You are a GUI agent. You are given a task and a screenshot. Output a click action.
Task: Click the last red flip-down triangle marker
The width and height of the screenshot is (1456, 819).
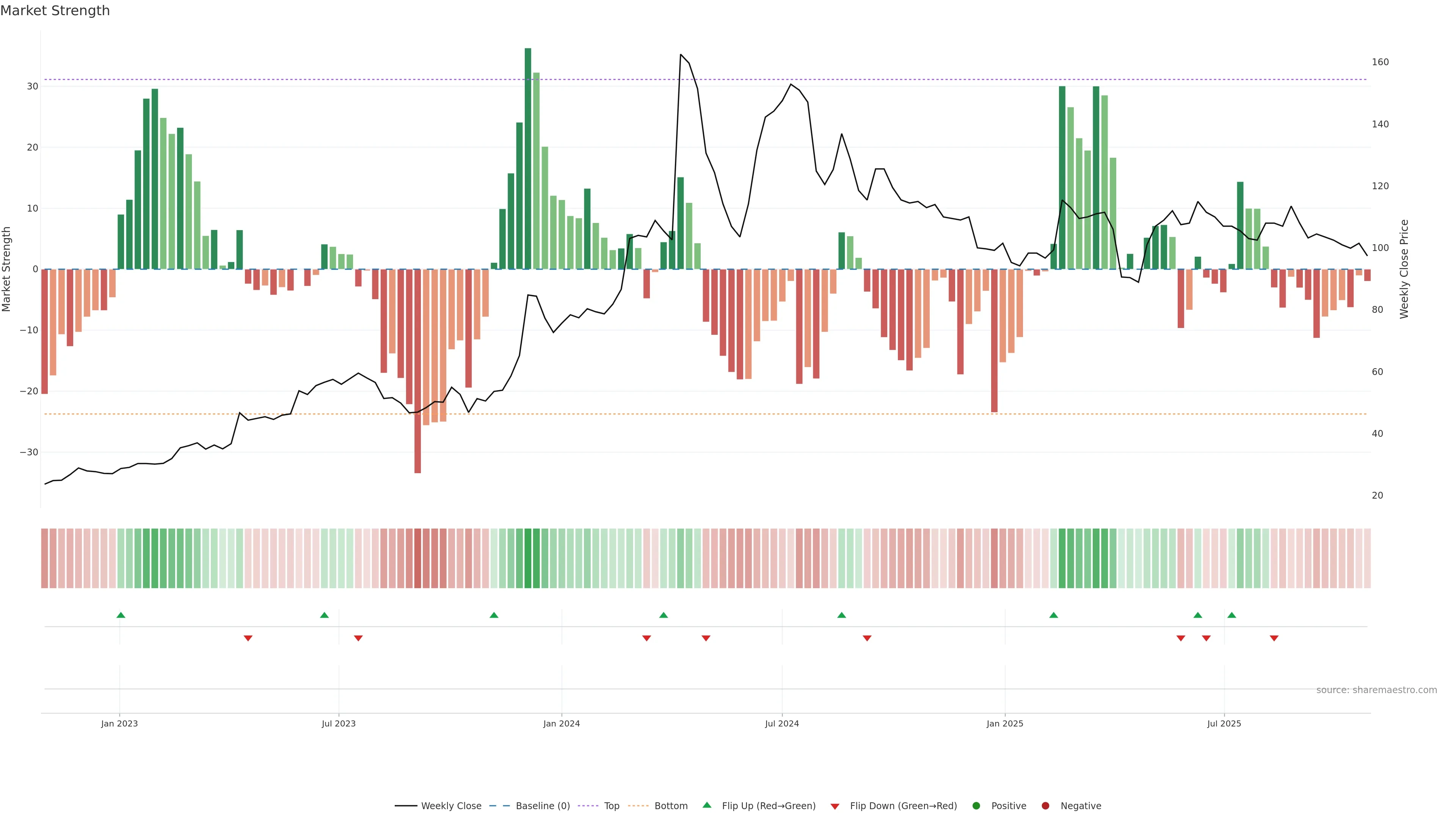point(1274,638)
